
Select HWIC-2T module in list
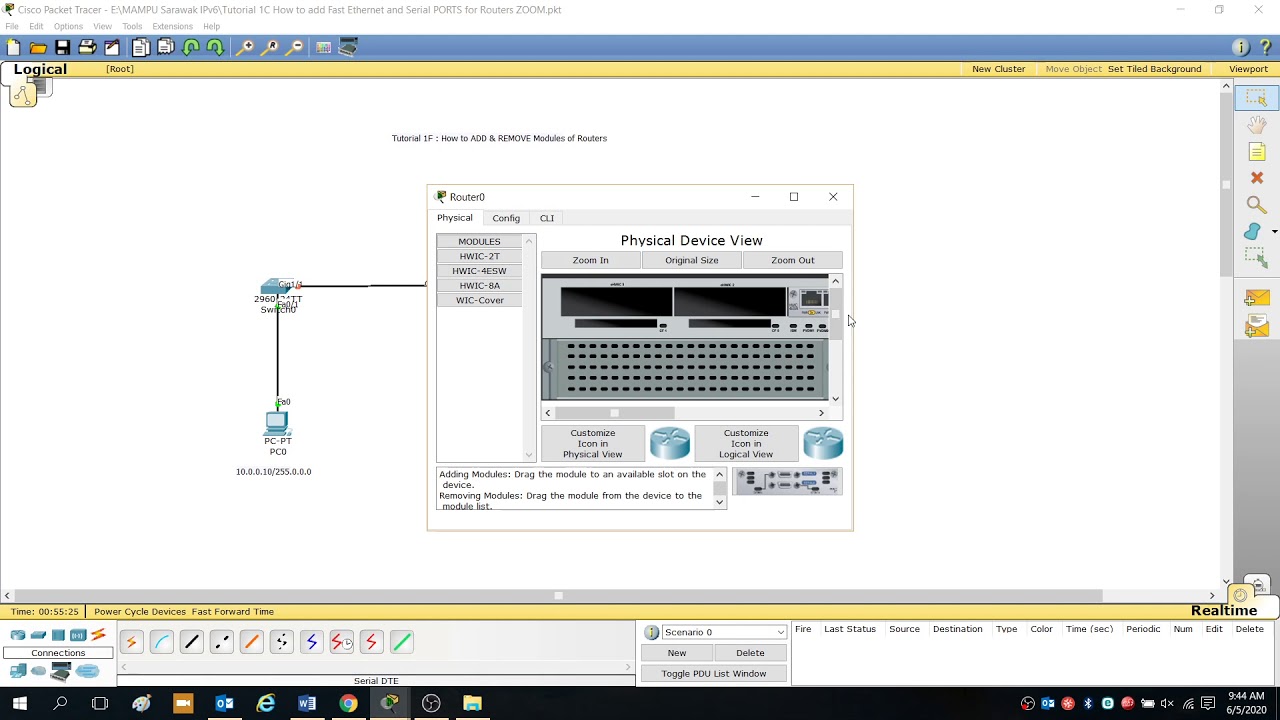(x=480, y=256)
